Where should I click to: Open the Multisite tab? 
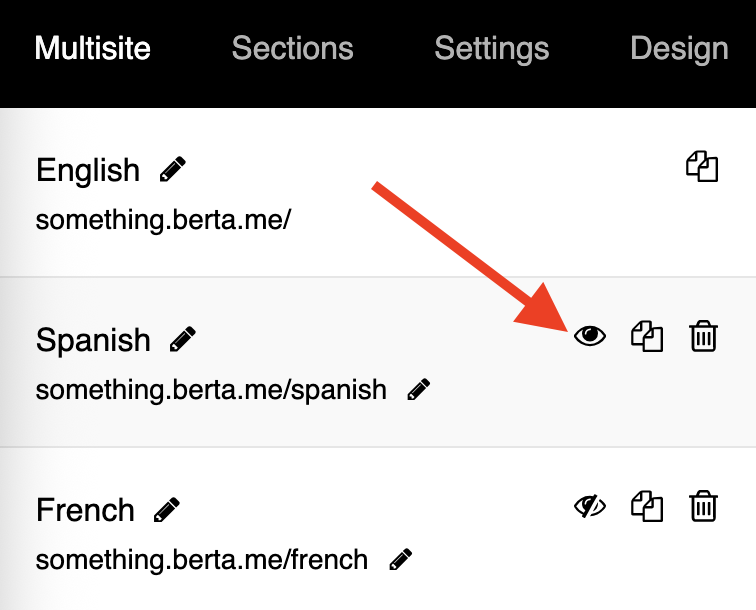click(93, 48)
